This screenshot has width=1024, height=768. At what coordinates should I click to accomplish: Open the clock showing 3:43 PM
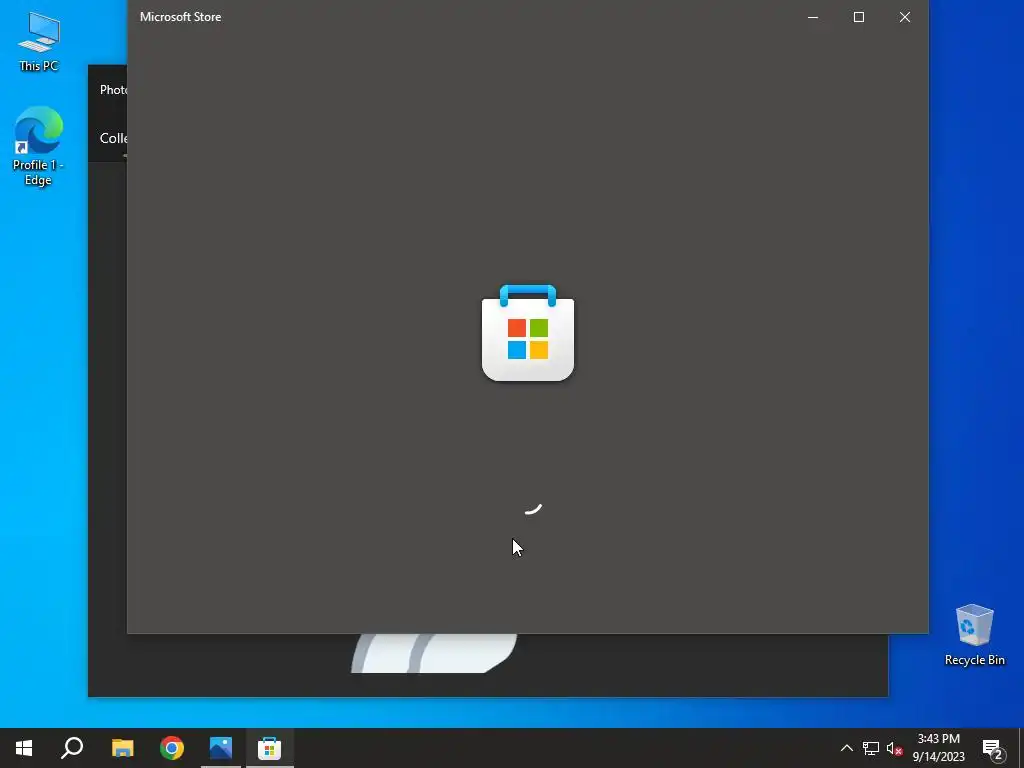coord(938,748)
